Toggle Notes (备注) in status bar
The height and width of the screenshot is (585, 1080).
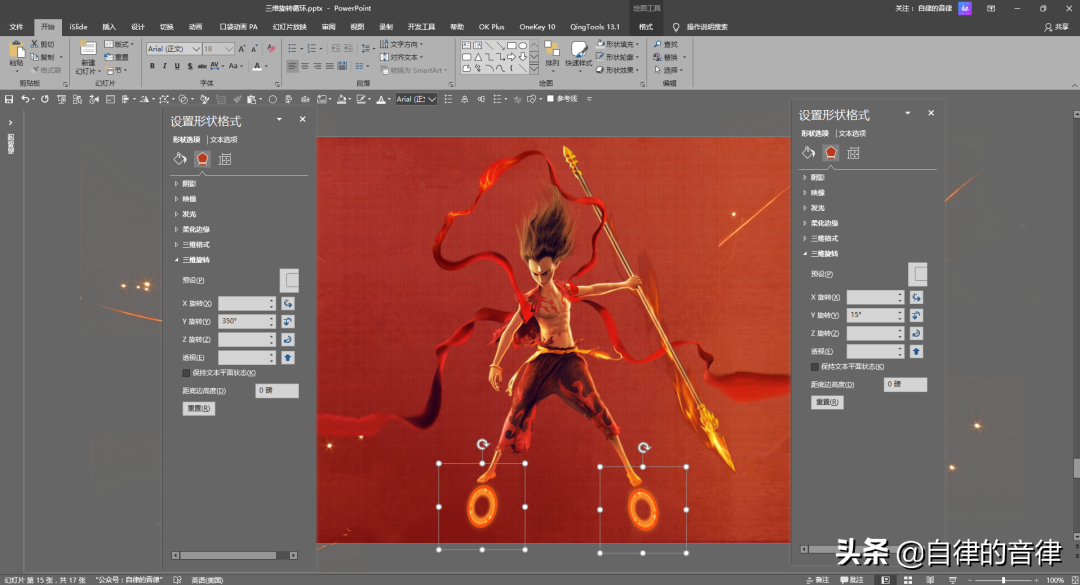(x=818, y=580)
